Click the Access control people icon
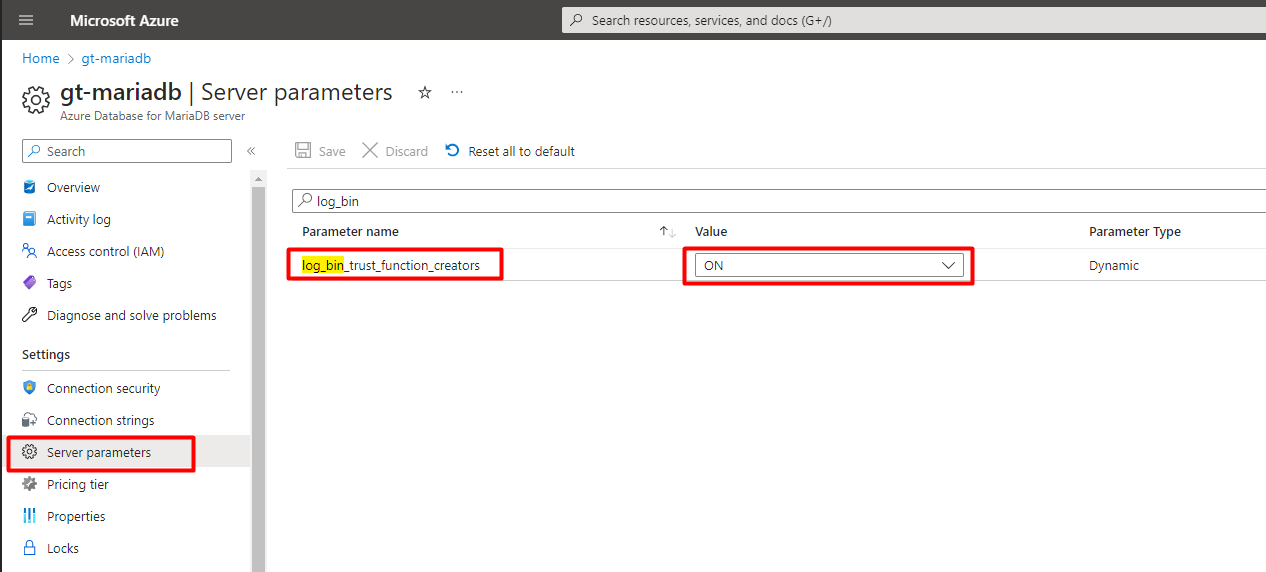 (29, 251)
